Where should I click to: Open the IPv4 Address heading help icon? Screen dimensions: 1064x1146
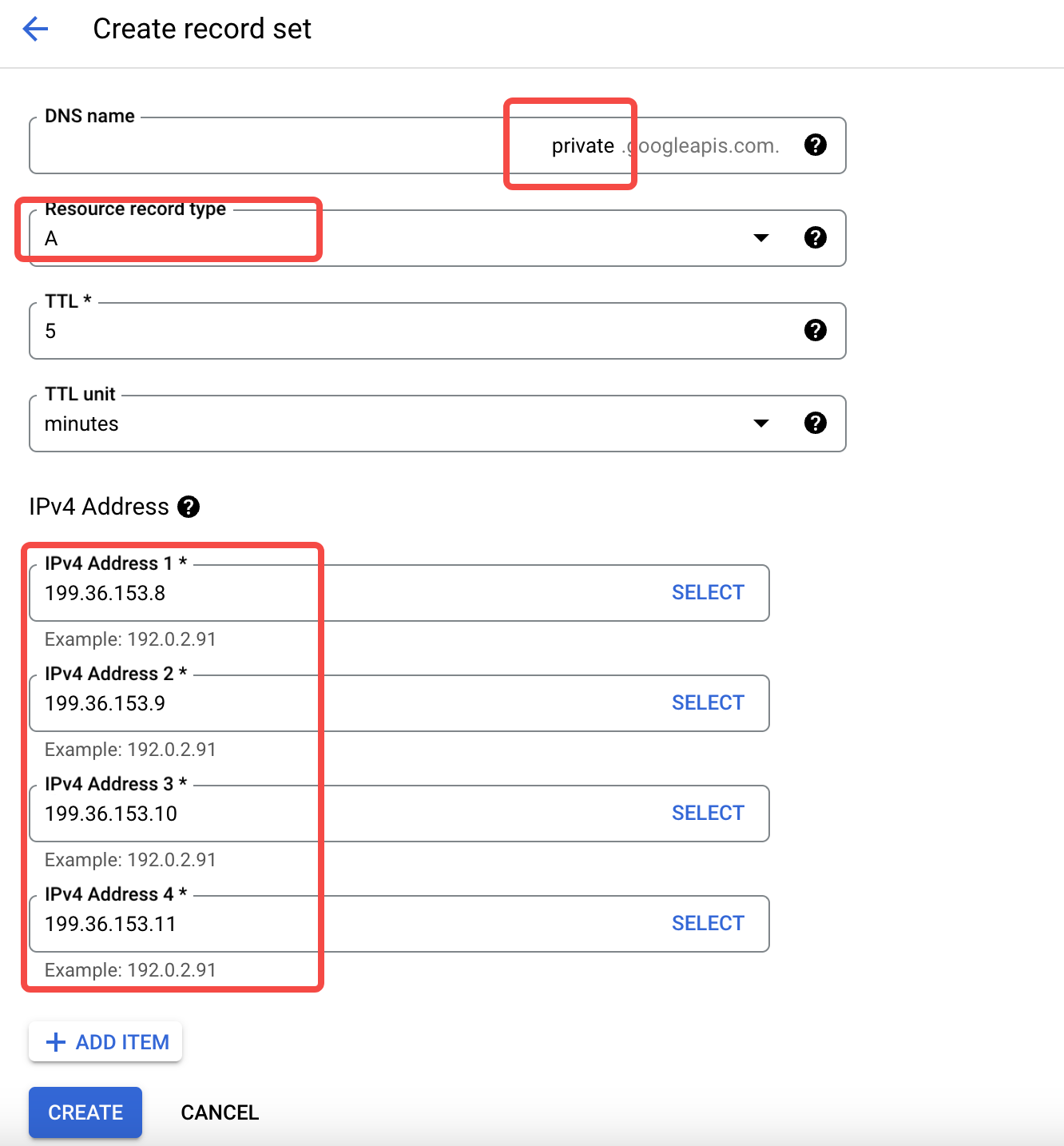189,507
